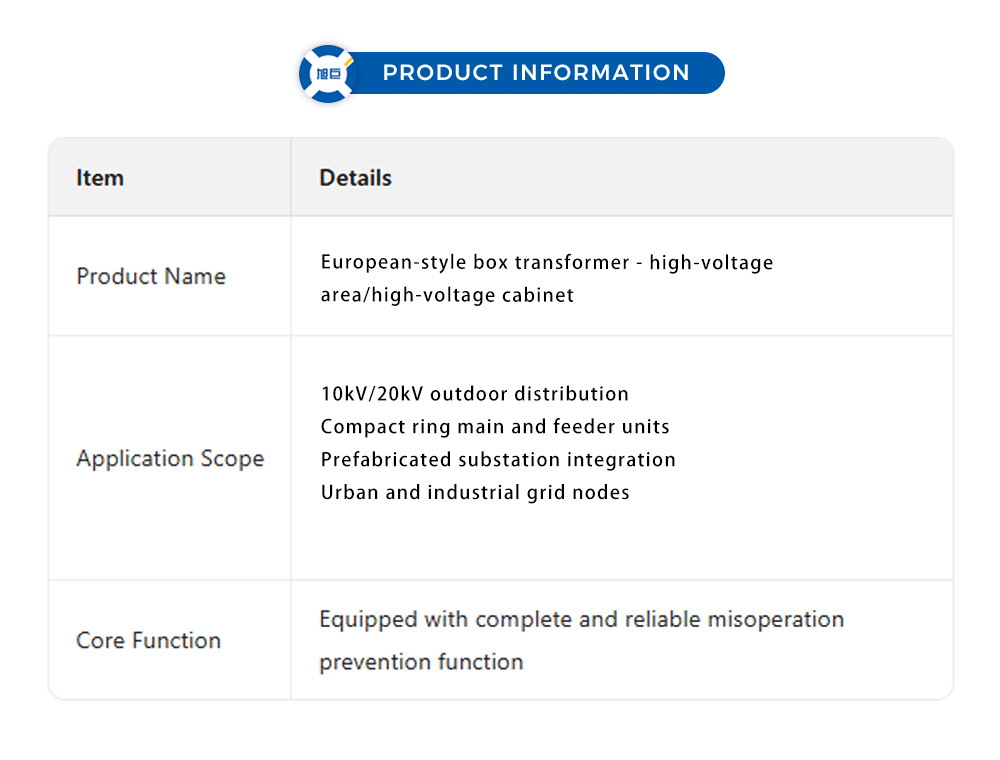
Task: Click the European-style box transformer text line
Action: pos(547,263)
